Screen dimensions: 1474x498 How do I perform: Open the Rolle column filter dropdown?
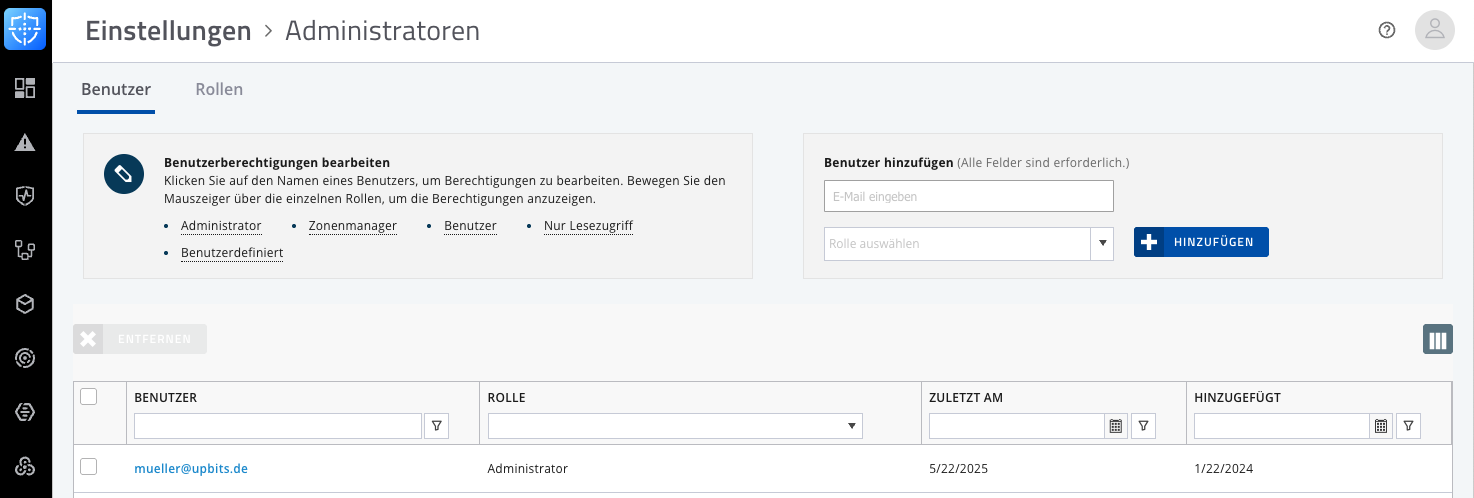675,426
